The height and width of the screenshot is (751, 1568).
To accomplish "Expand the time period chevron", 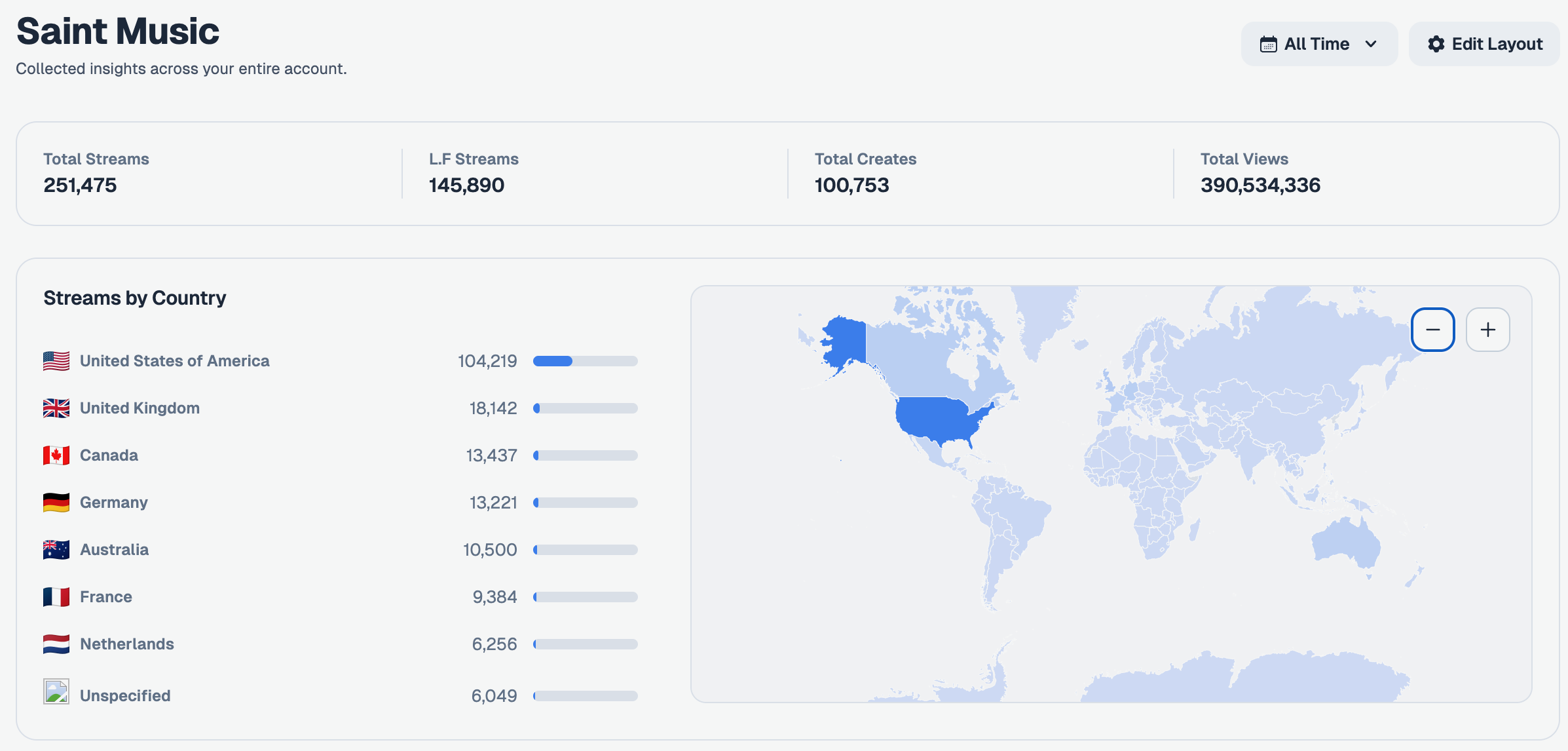I will (x=1371, y=44).
